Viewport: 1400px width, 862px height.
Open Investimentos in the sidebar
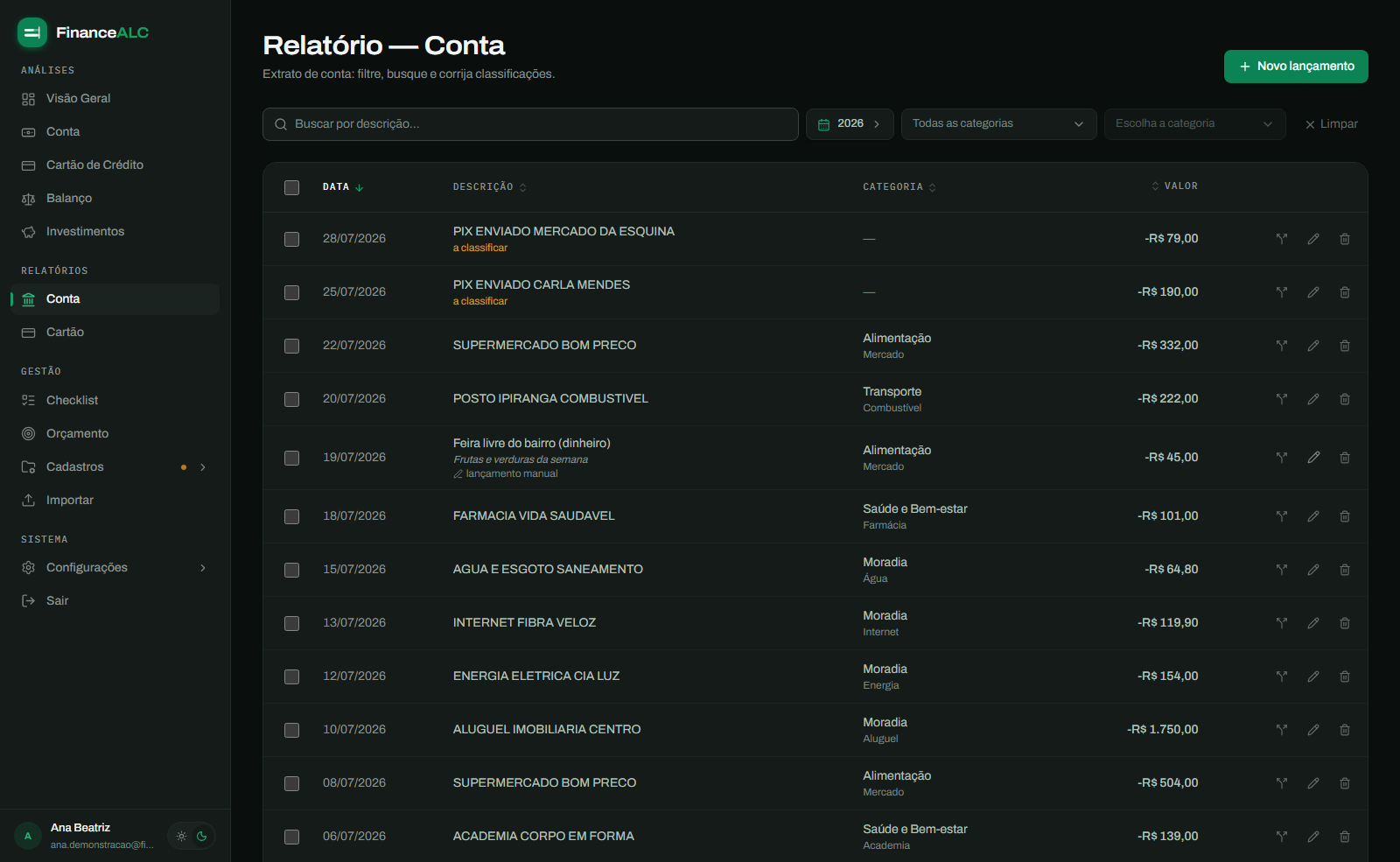click(x=114, y=232)
